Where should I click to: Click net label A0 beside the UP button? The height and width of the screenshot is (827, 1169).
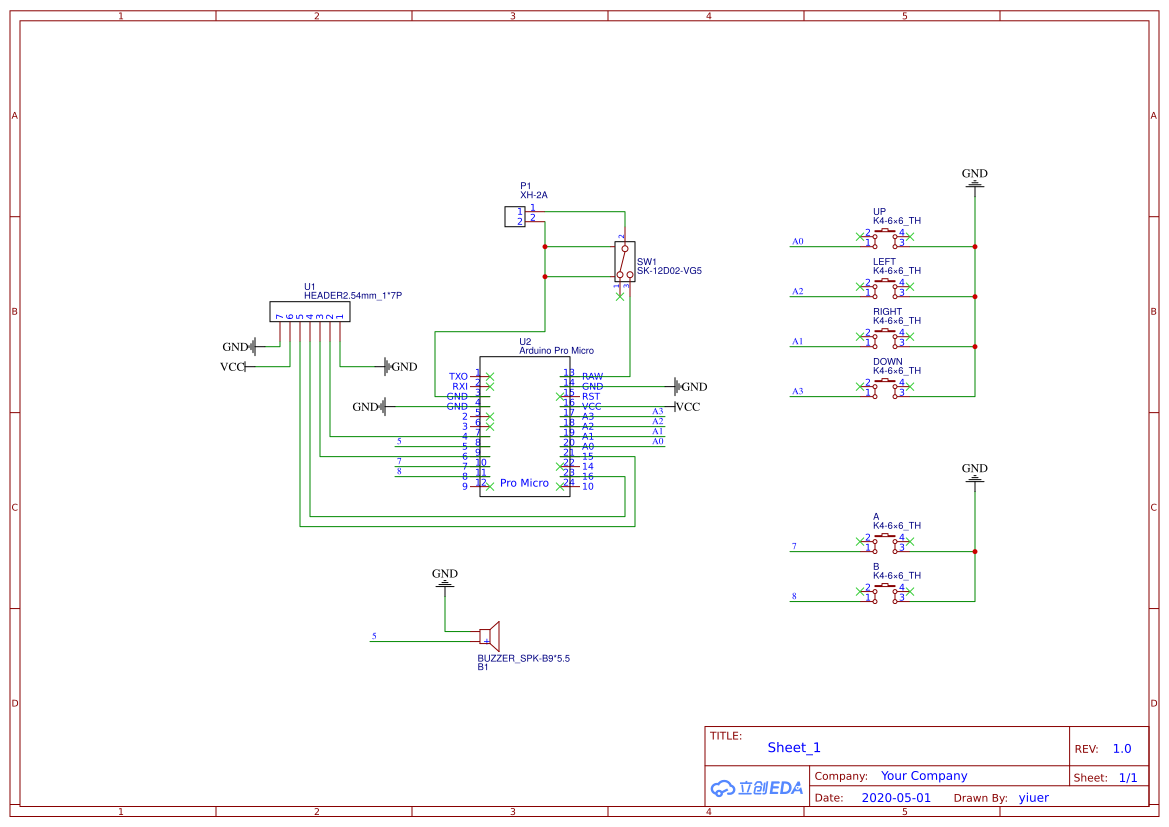[798, 242]
